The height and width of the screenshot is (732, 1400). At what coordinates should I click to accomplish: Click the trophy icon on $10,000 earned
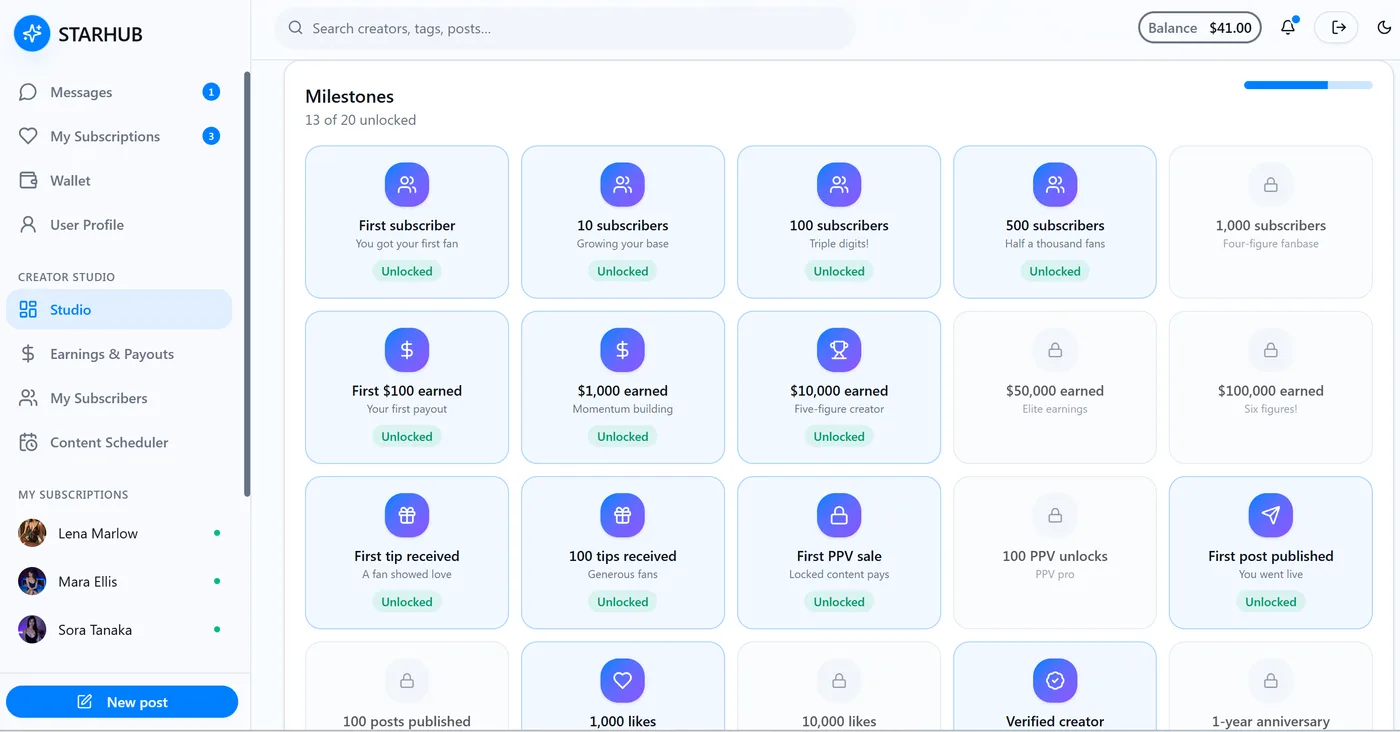839,350
